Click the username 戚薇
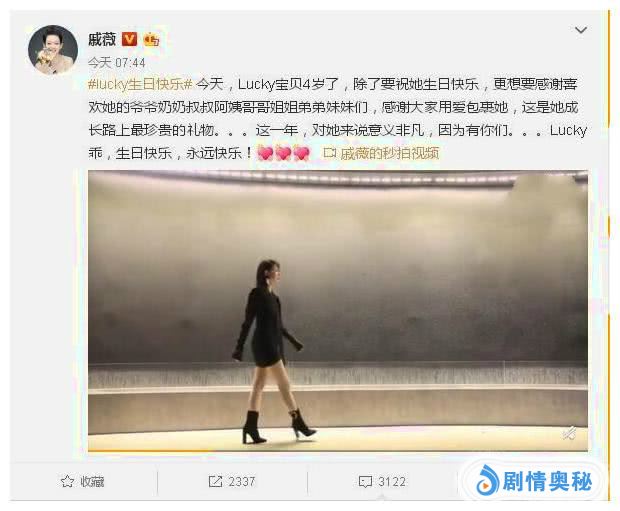This screenshot has width=620, height=511. tap(102, 39)
